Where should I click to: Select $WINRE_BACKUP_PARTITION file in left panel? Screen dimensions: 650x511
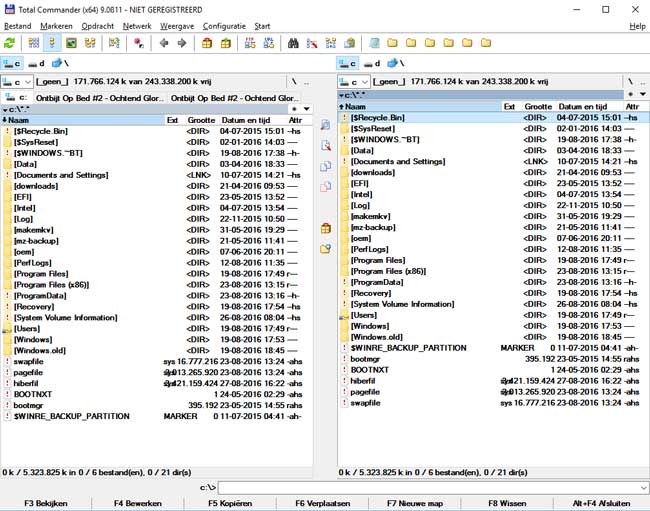[151, 416]
